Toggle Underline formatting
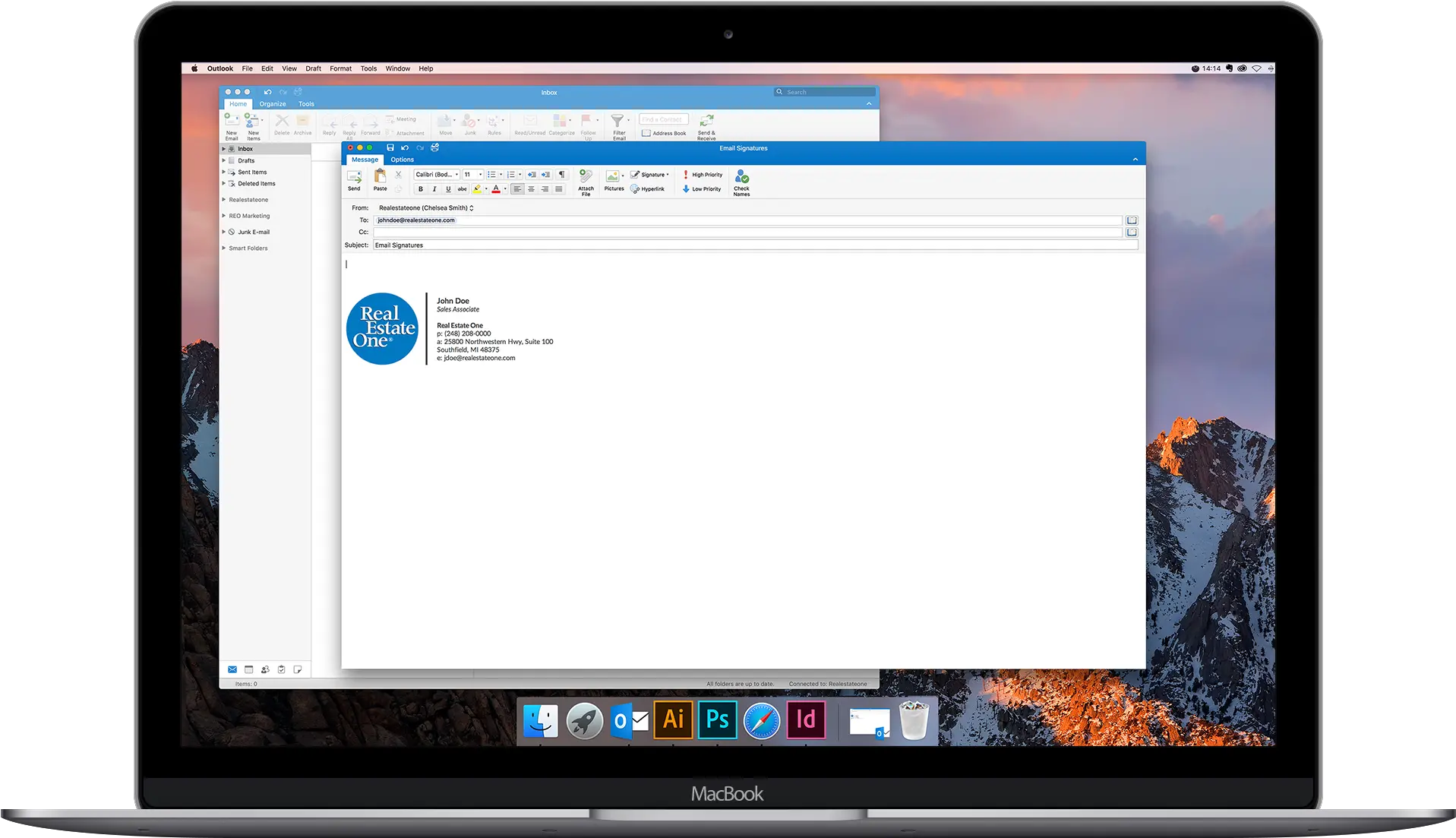 tap(448, 189)
